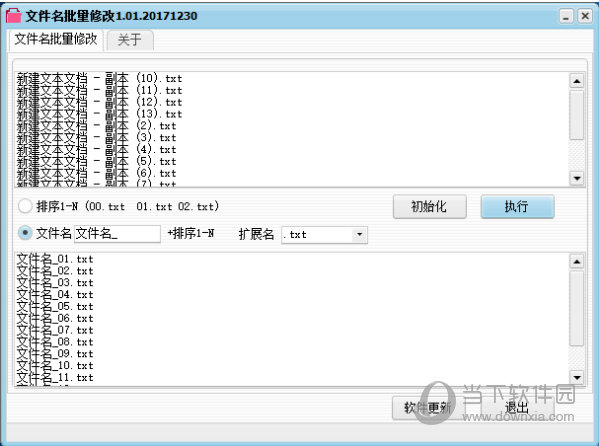The image size is (599, 446).
Task: Click the 软件更新 button
Action: 428,408
